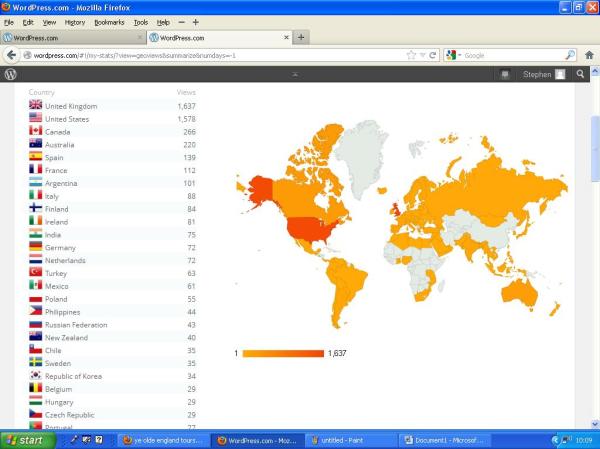Click the United States on the map

pos(309,229)
